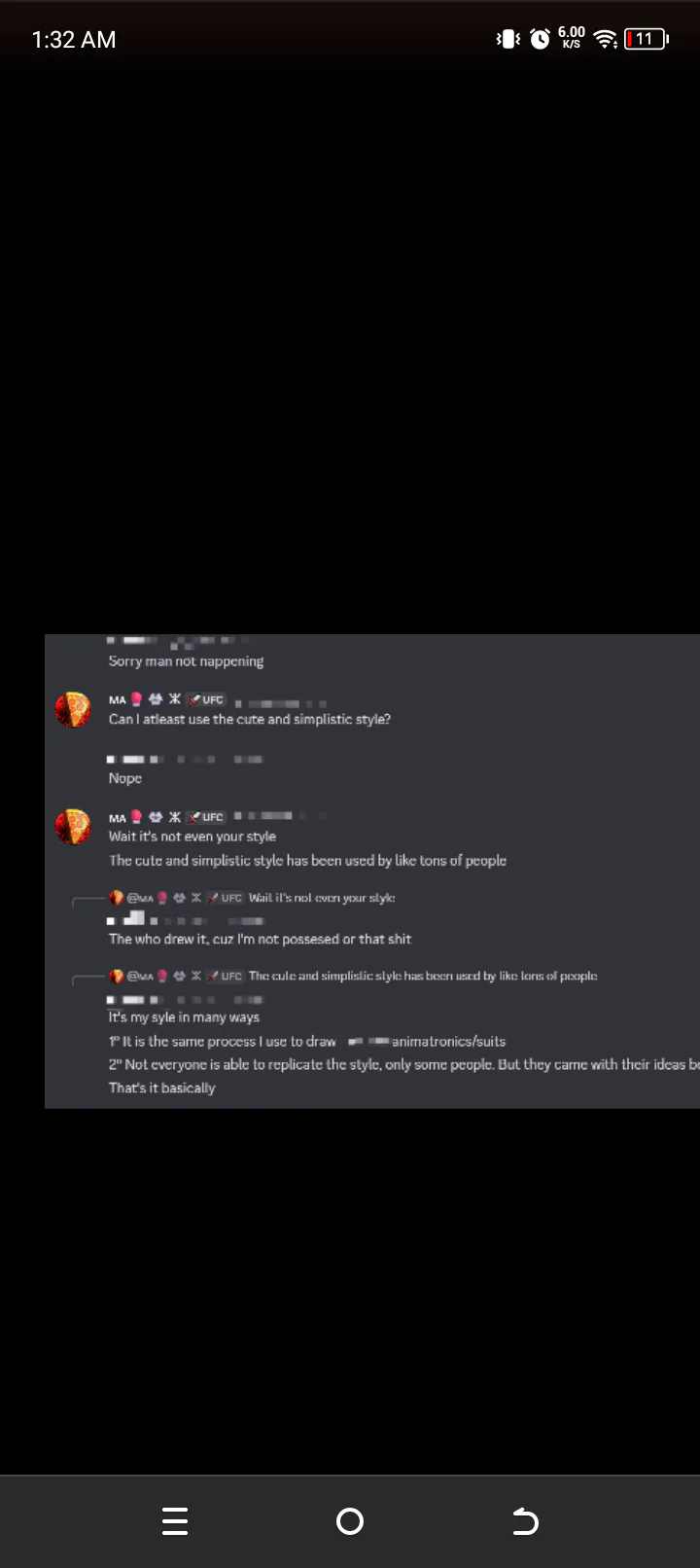Tap the vibrate mode status icon
Viewport: 700px width, 1568px height.
pyautogui.click(x=508, y=39)
